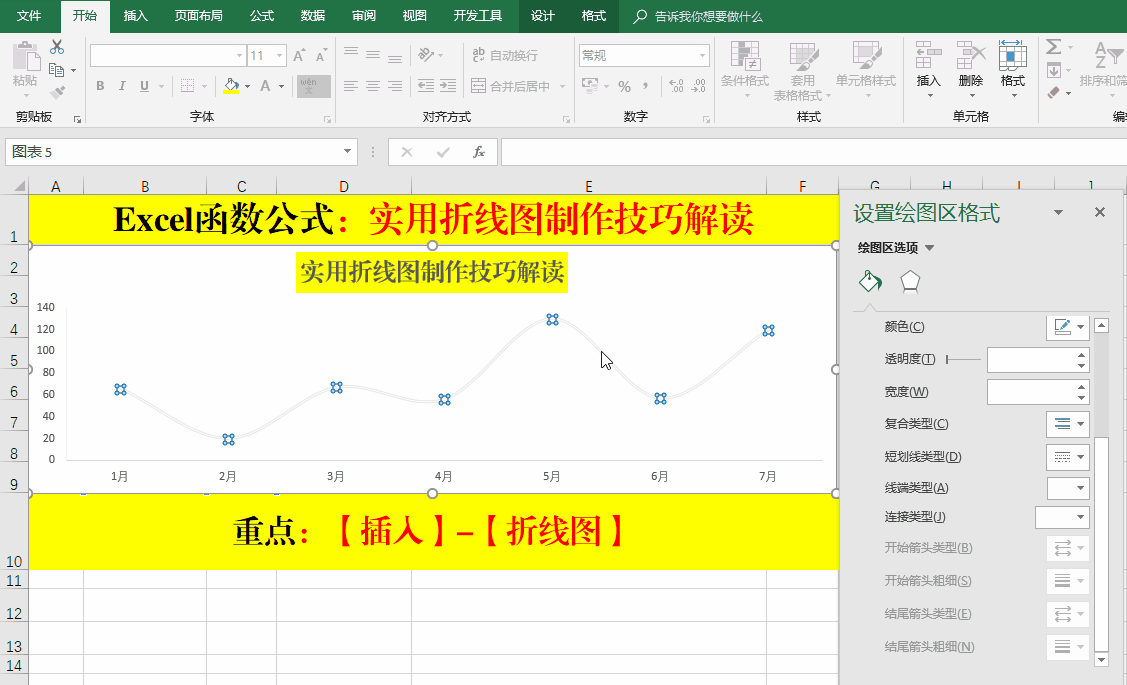Click the text orientation icon

click(426, 55)
